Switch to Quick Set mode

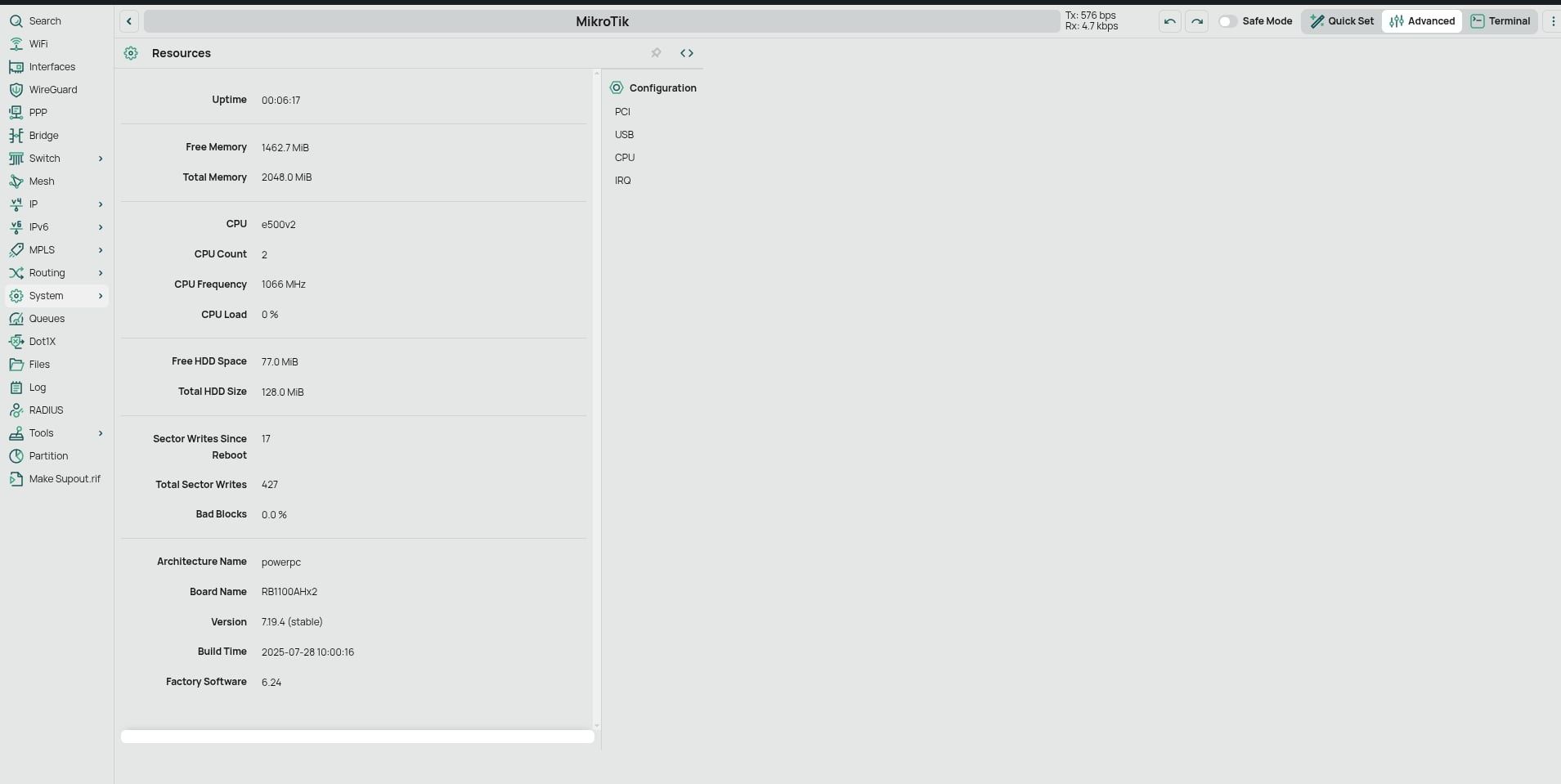[x=1342, y=21]
